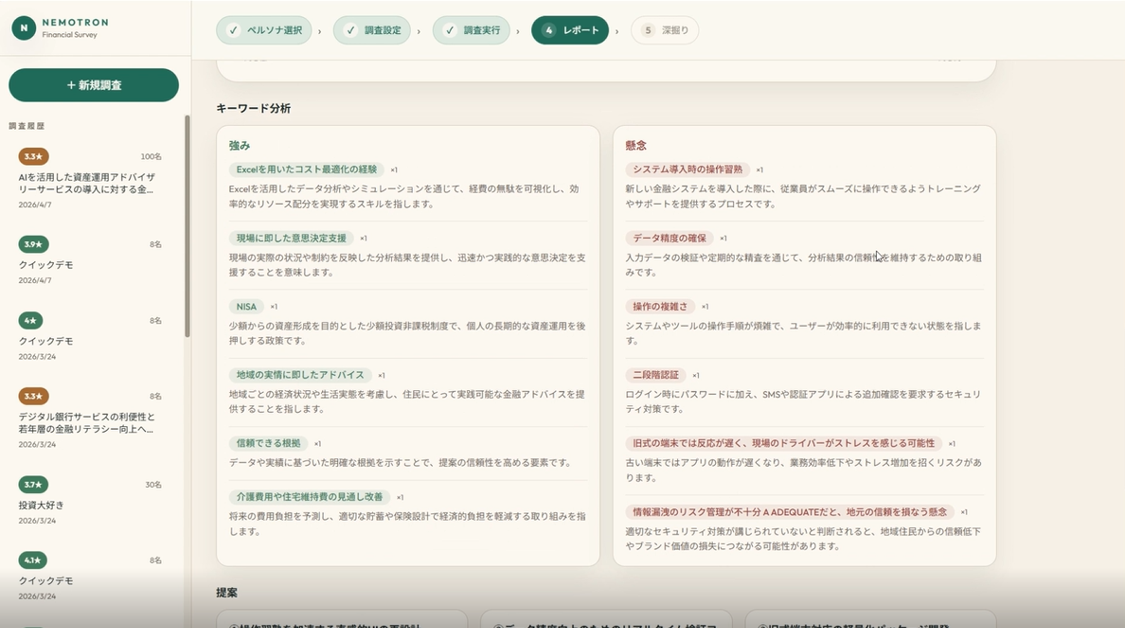Screen dimensions: 1125x628
Task: Open history item AIを活用した資産運用アドバイザリーサービス
Action: point(90,179)
